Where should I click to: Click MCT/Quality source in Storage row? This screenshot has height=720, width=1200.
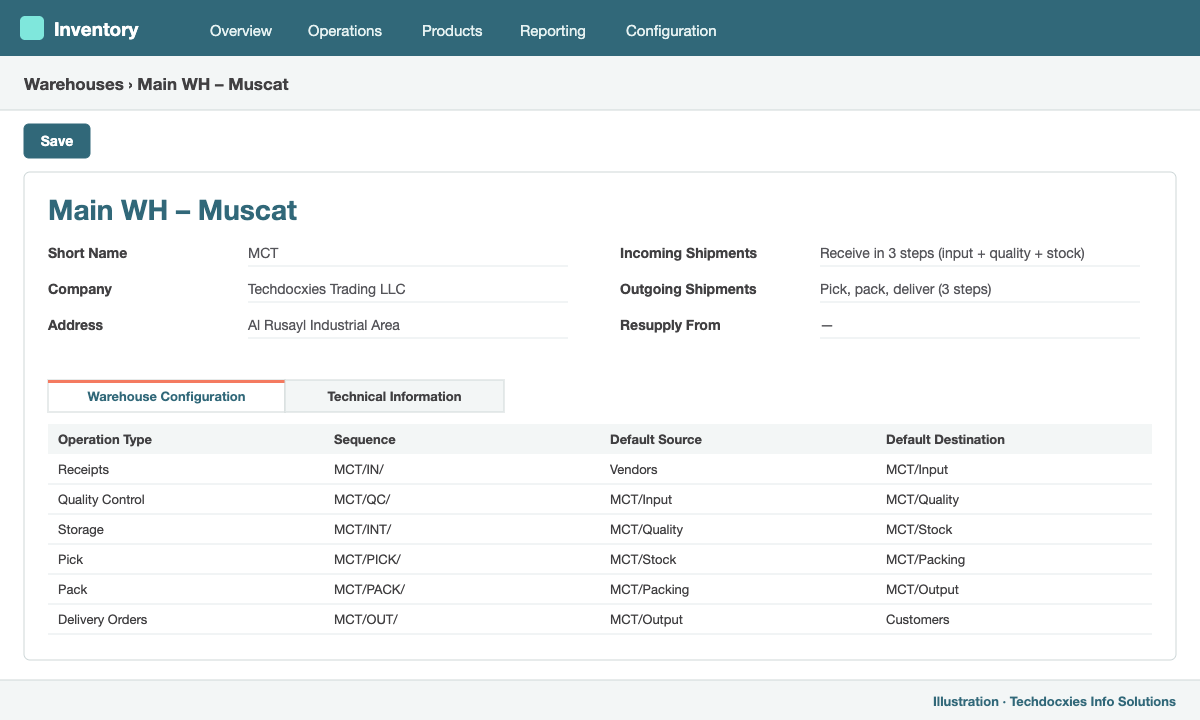pyautogui.click(x=646, y=529)
